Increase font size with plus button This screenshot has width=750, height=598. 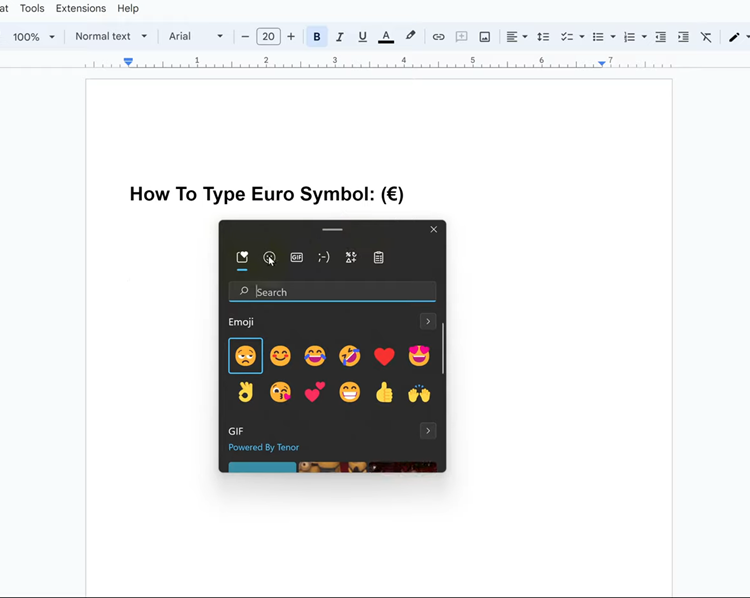(291, 37)
